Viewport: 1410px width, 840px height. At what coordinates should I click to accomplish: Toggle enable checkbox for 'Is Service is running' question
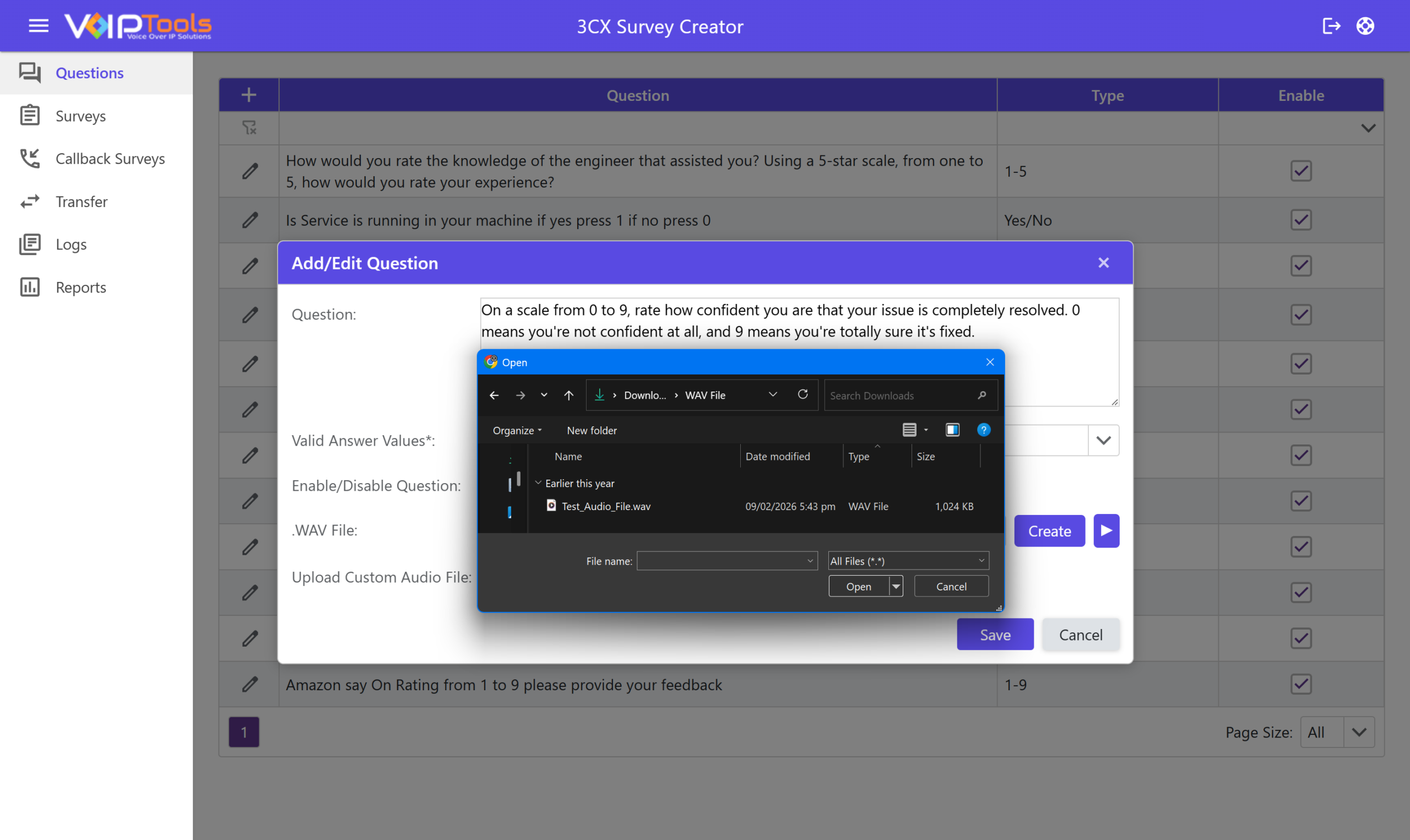[x=1301, y=220]
